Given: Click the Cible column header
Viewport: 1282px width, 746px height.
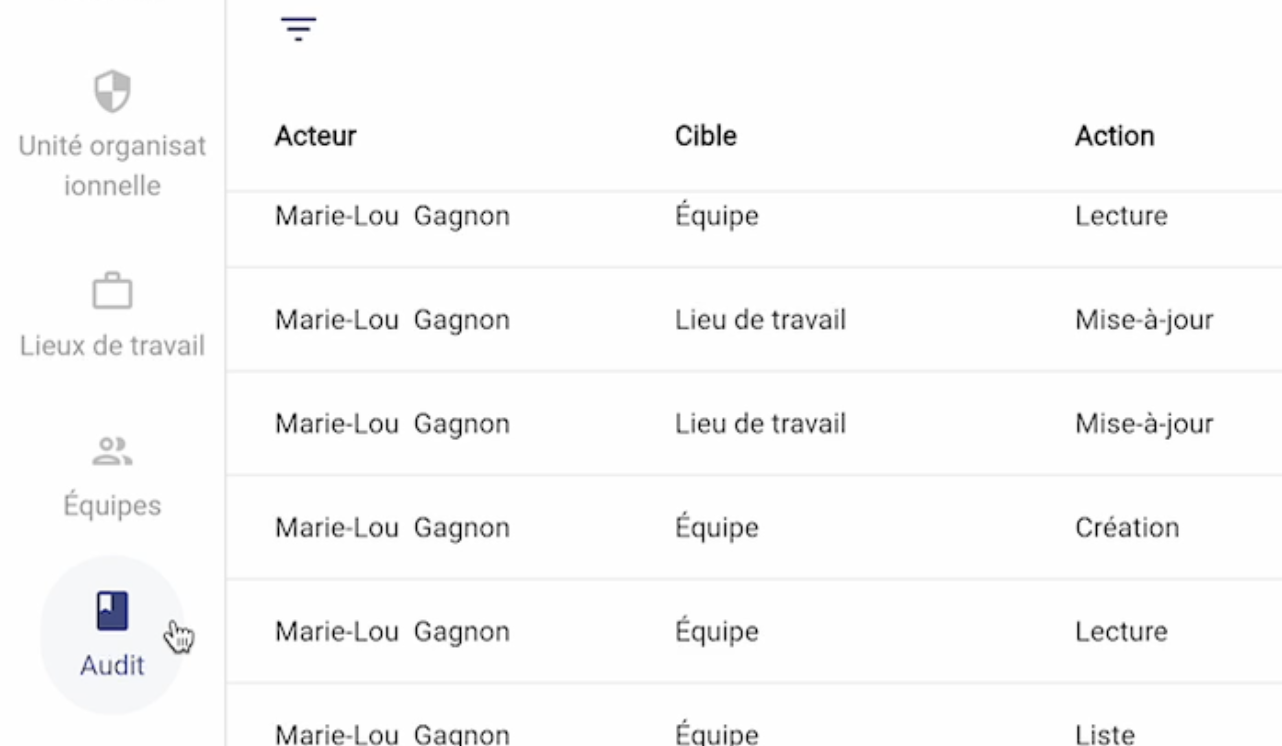Looking at the screenshot, I should pos(706,136).
